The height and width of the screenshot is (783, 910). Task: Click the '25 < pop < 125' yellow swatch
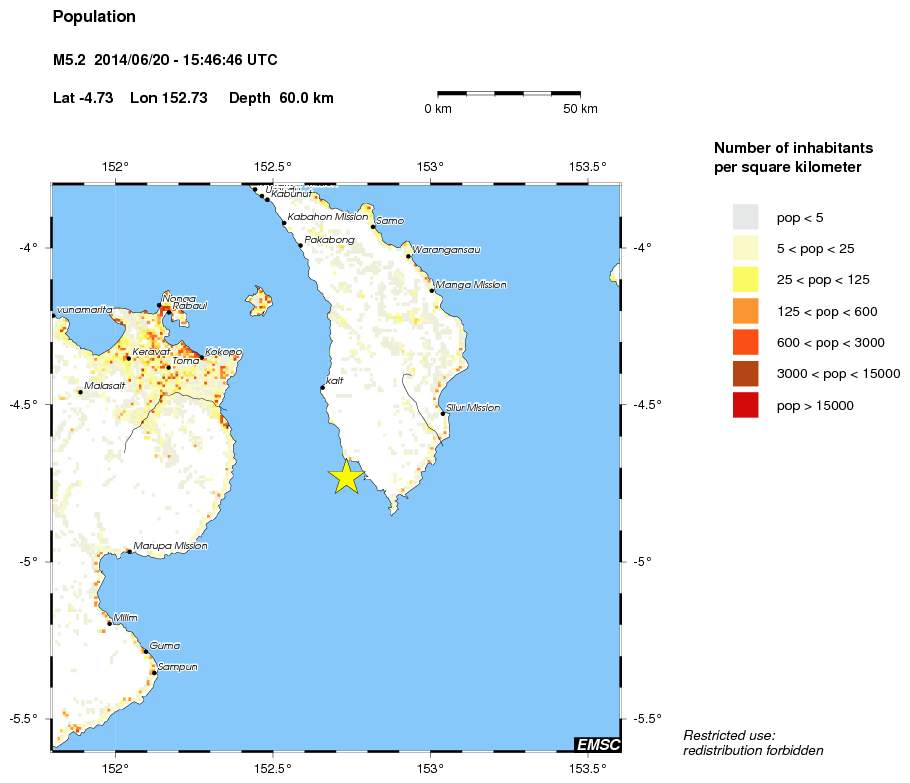click(745, 280)
